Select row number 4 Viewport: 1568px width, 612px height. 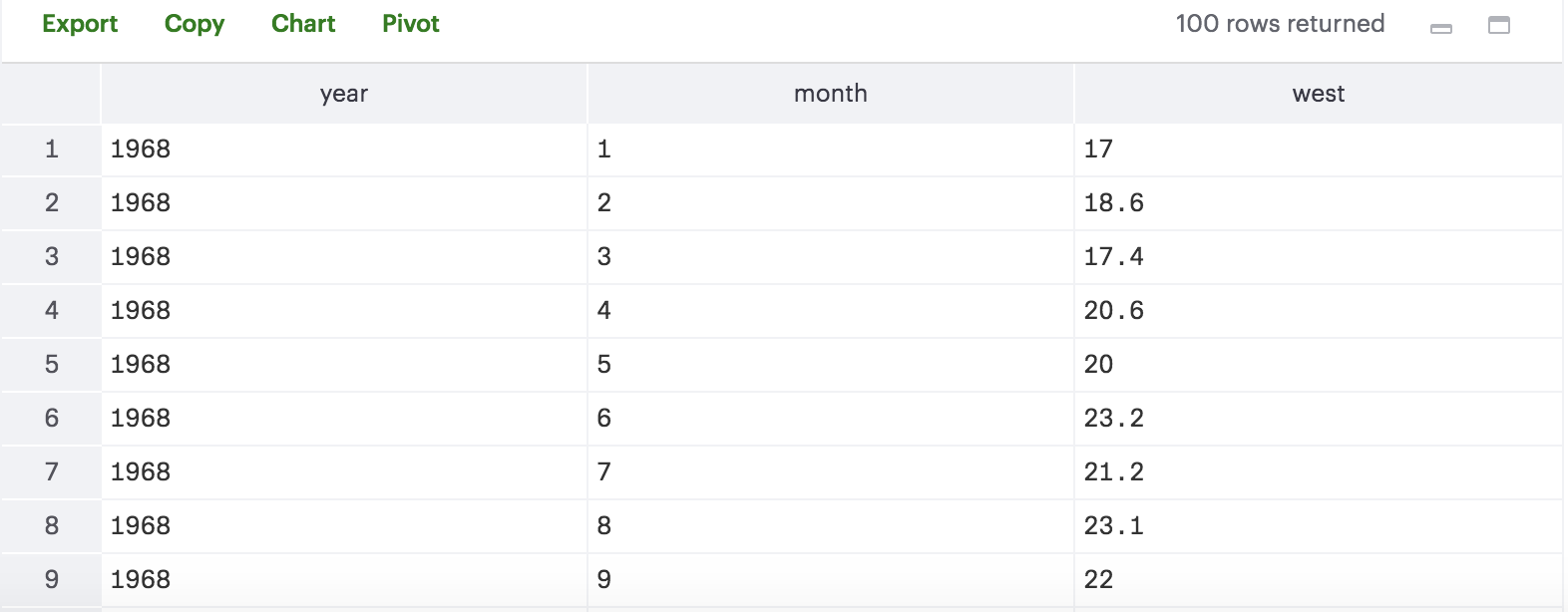[x=52, y=311]
